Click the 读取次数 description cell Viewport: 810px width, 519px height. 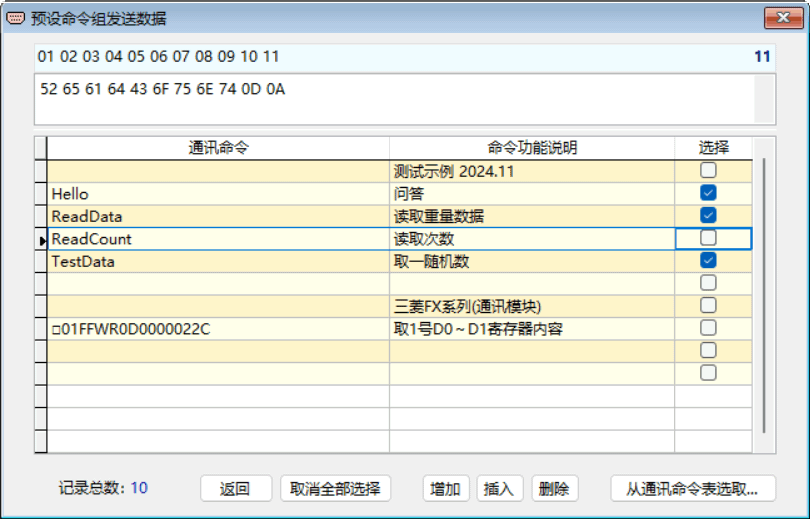coord(532,239)
